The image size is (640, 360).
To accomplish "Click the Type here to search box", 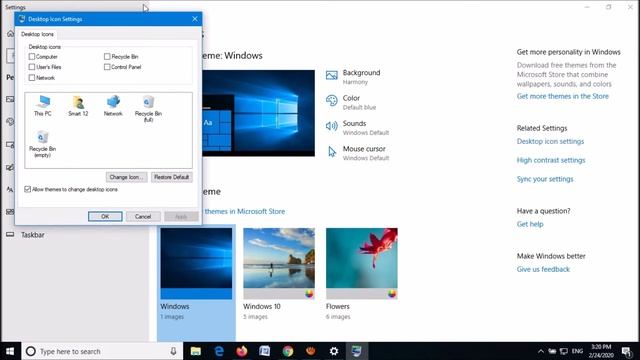I will [102, 351].
